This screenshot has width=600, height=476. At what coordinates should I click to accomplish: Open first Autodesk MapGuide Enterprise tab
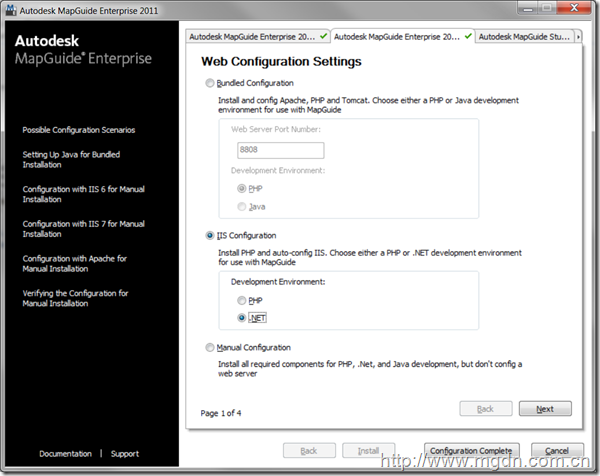pos(258,37)
